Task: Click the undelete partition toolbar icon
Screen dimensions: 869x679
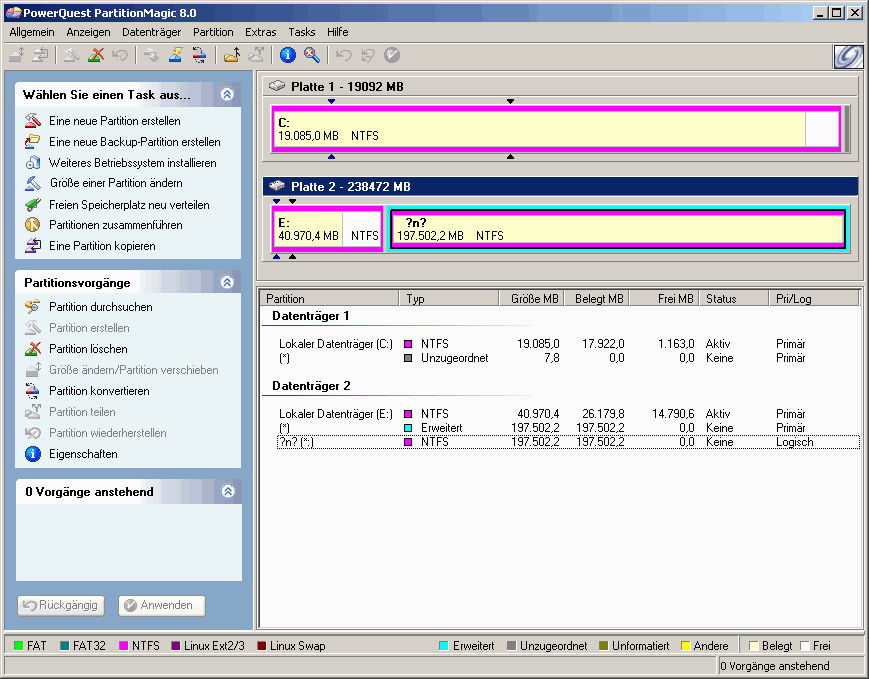Action: click(120, 55)
